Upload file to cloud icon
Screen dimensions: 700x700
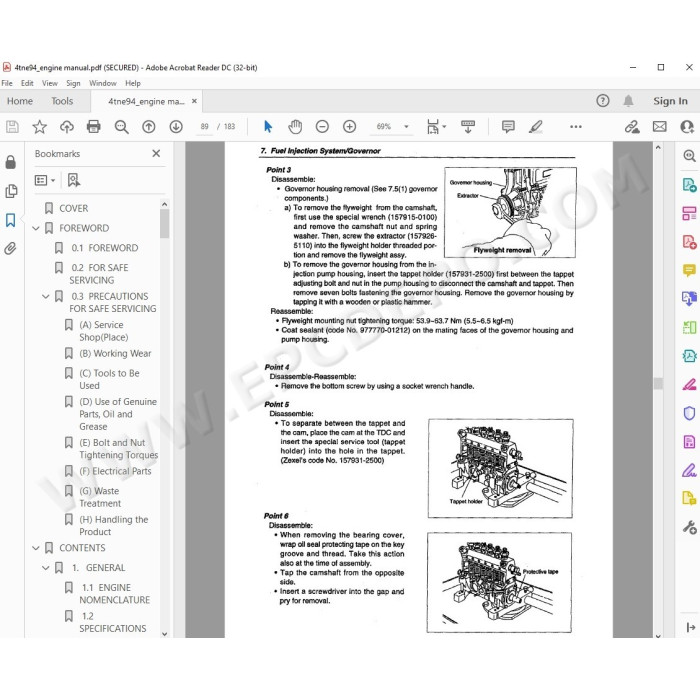[x=67, y=127]
